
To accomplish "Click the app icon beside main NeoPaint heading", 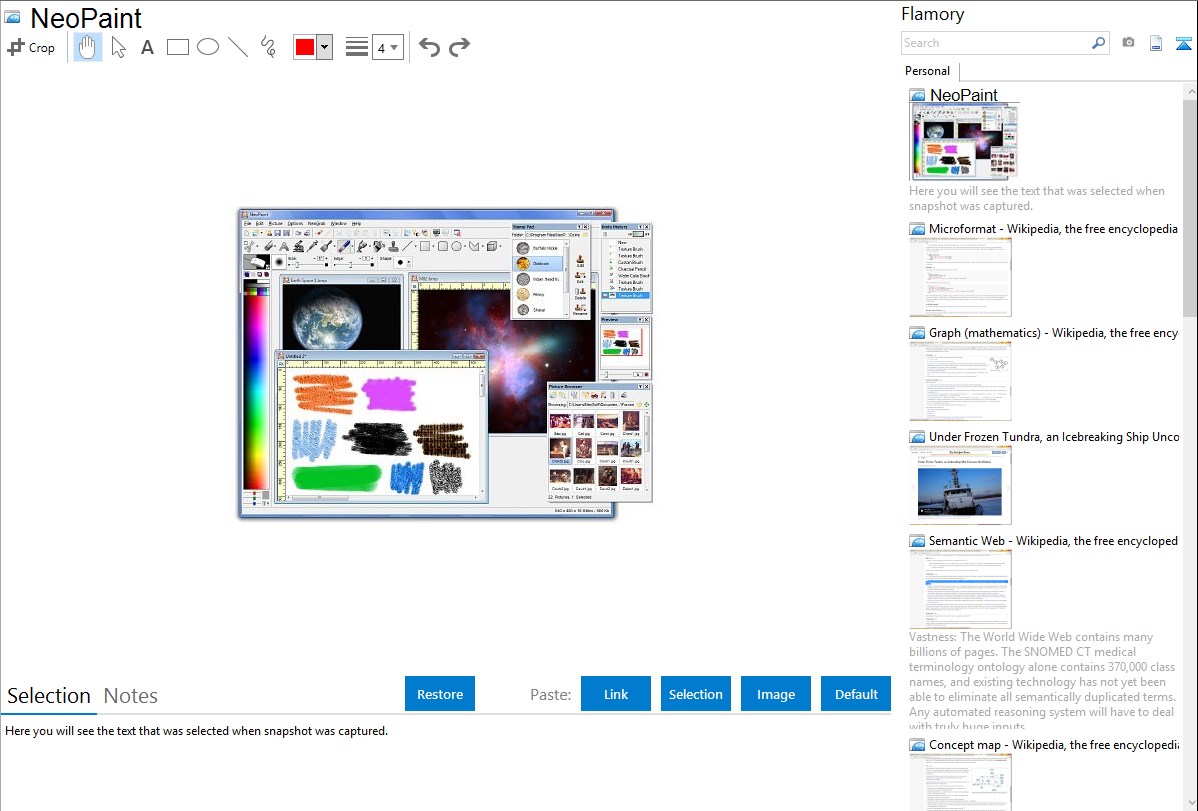I will tap(12, 18).
